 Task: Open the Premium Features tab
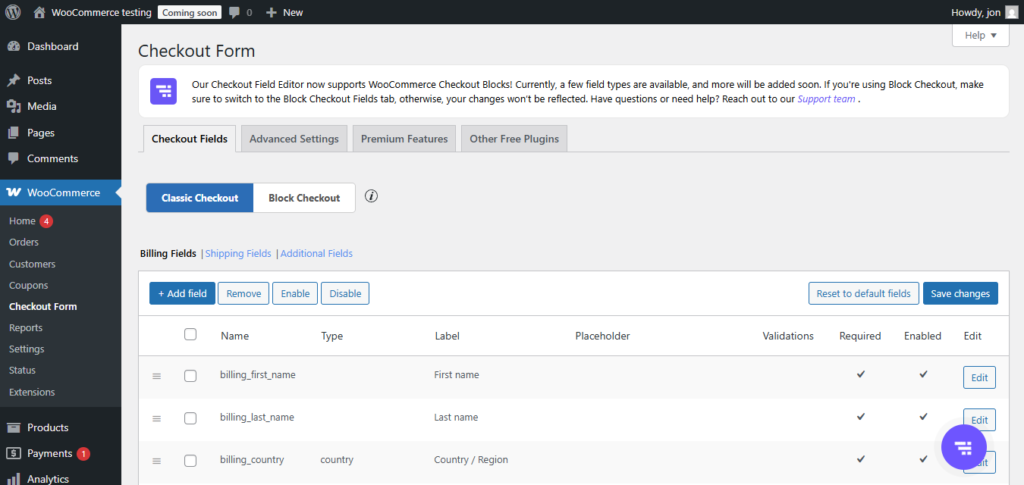[x=404, y=139]
